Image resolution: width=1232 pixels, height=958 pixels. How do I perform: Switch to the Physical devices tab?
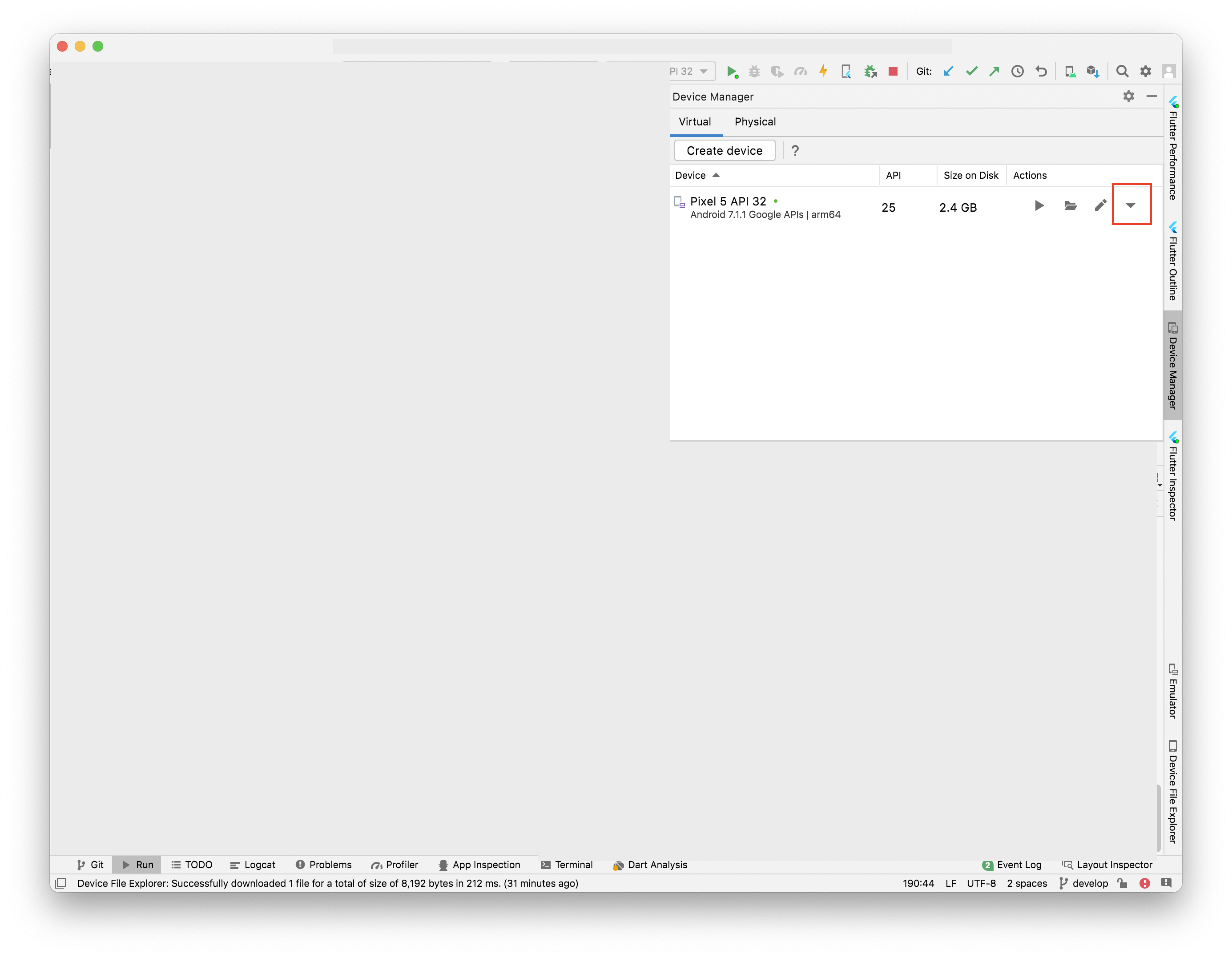pos(755,122)
